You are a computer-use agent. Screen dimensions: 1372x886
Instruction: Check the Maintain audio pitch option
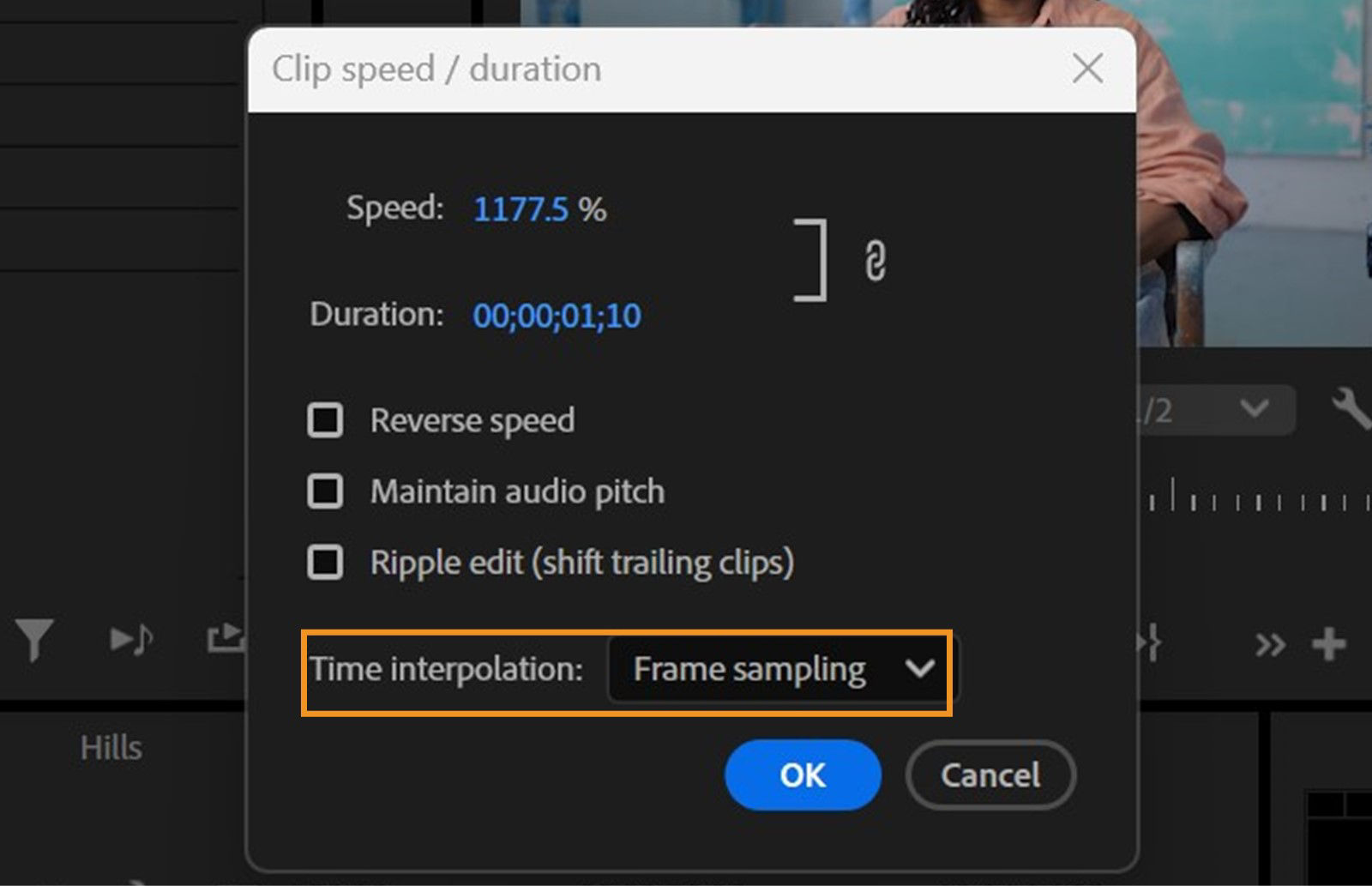pyautogui.click(x=325, y=491)
